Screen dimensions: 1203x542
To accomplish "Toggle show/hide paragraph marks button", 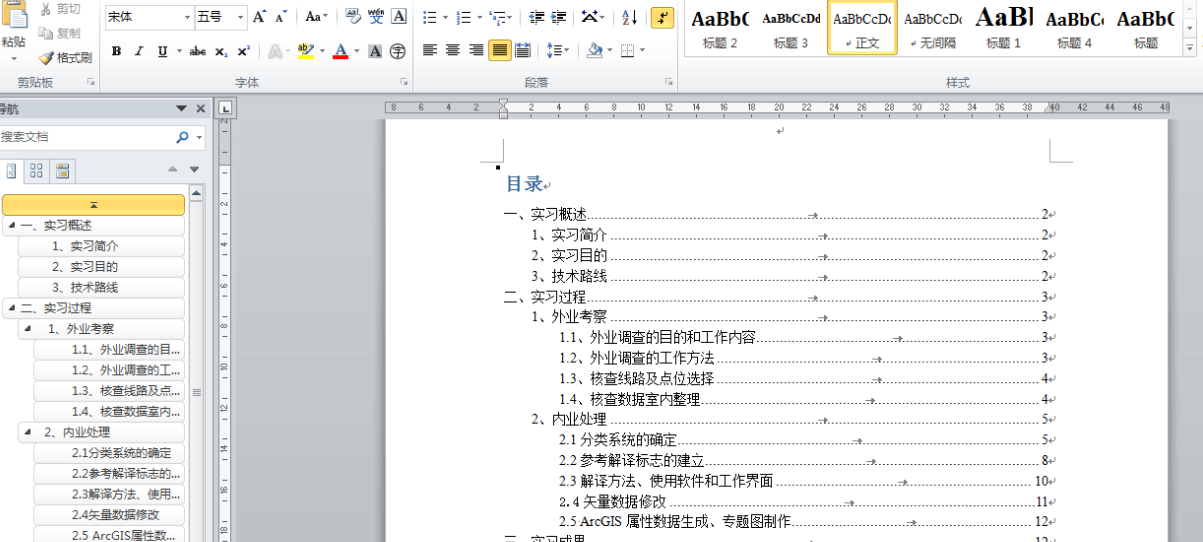I will pos(662,17).
